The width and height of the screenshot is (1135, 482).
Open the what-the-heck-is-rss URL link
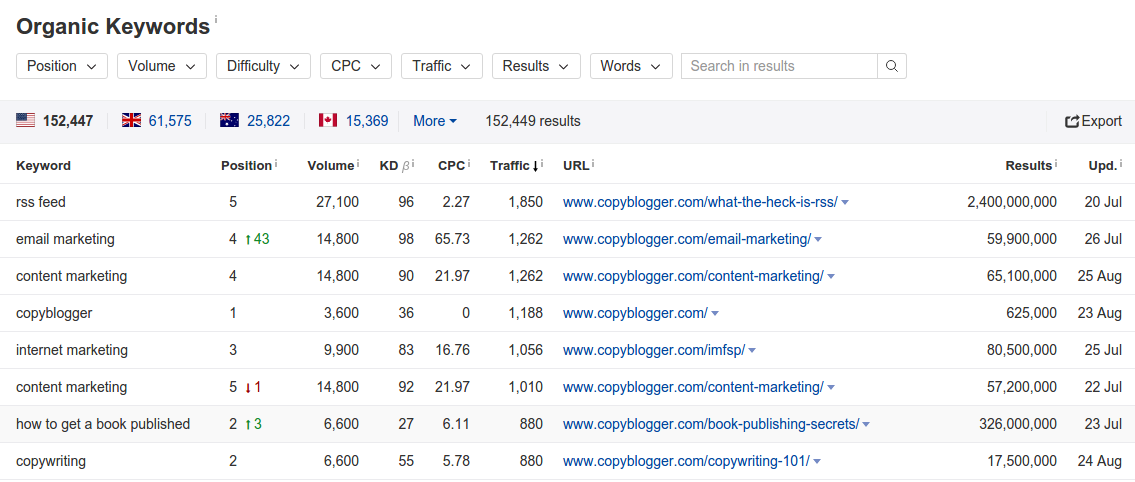[x=699, y=202]
